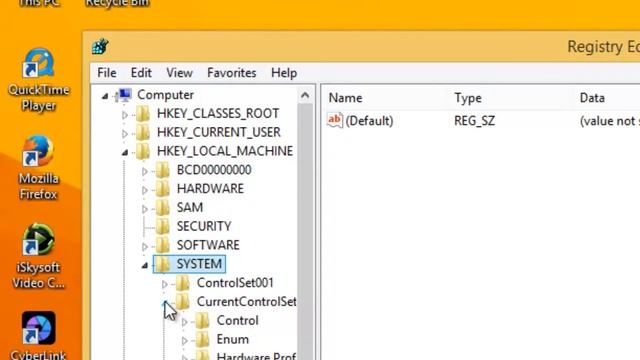This screenshot has height=360, width=640.
Task: Select the SECURITY key label
Action: pos(204,226)
